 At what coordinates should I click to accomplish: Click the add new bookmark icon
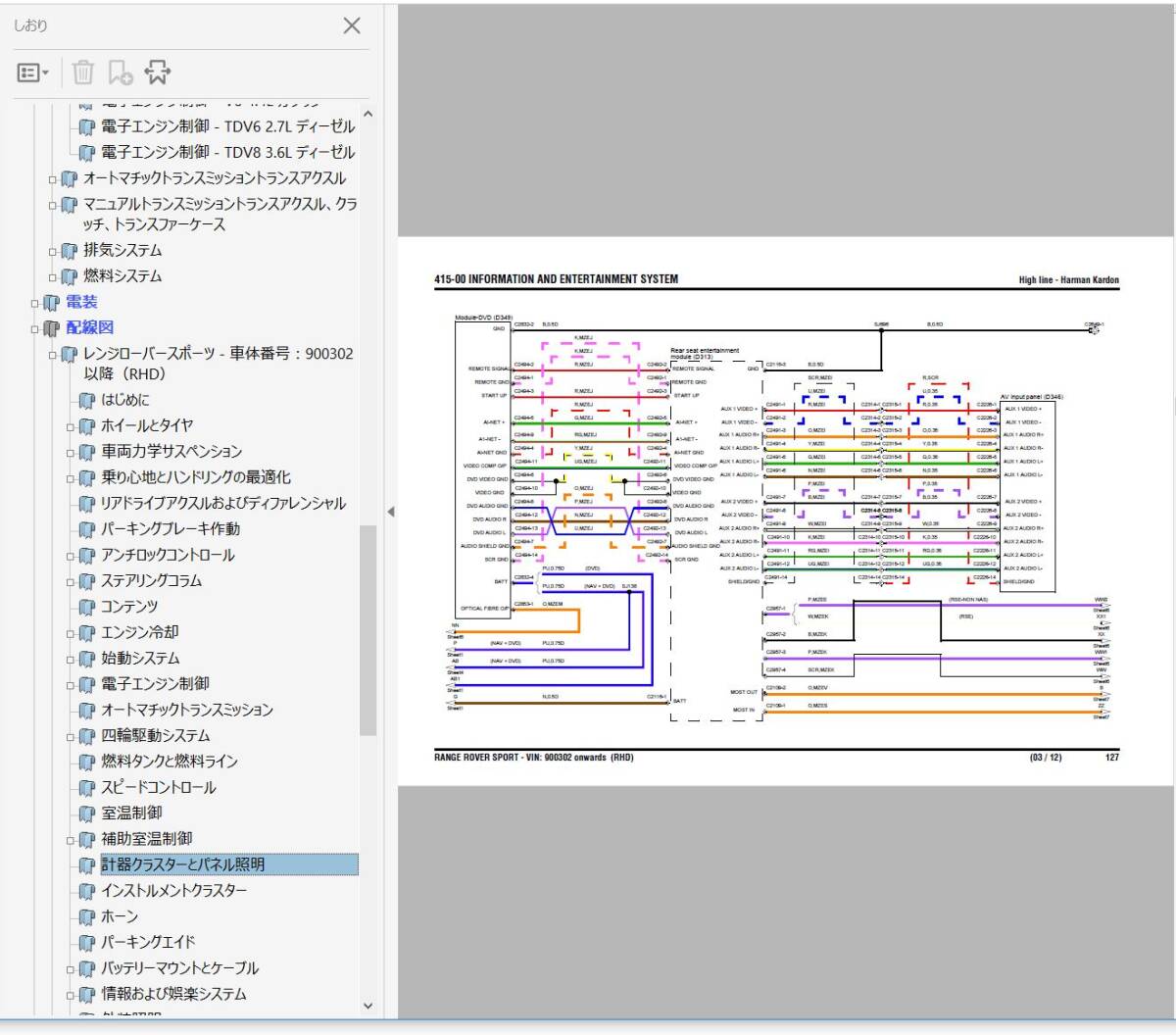click(121, 72)
